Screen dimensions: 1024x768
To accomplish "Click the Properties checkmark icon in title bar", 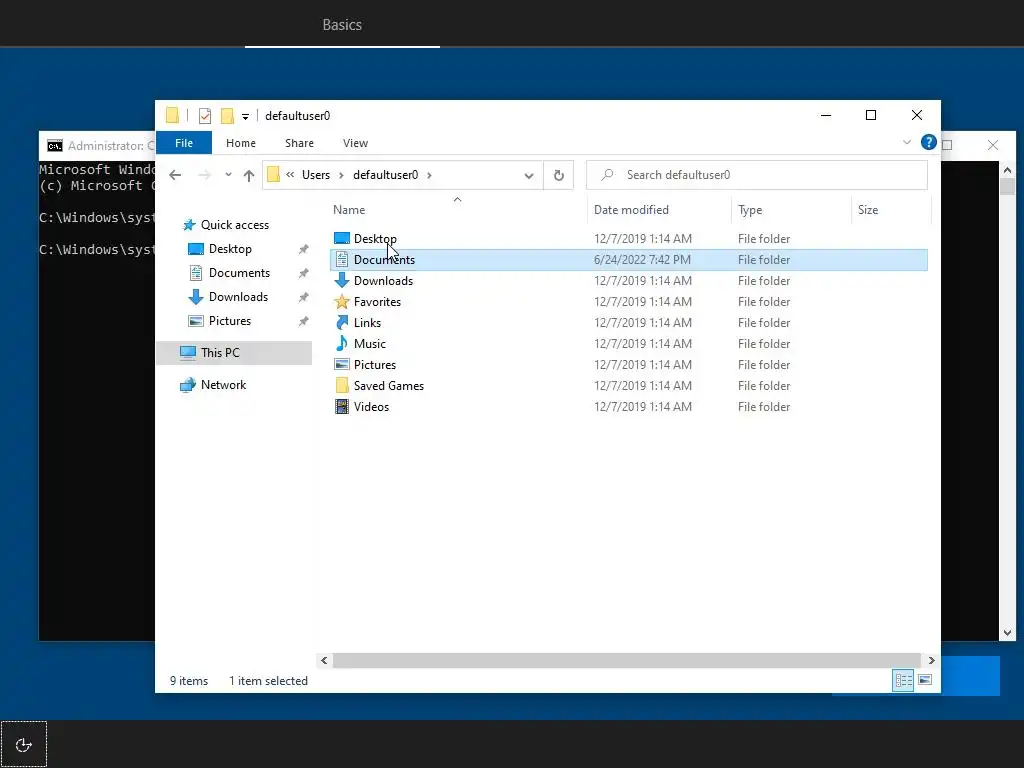I will 205,116.
